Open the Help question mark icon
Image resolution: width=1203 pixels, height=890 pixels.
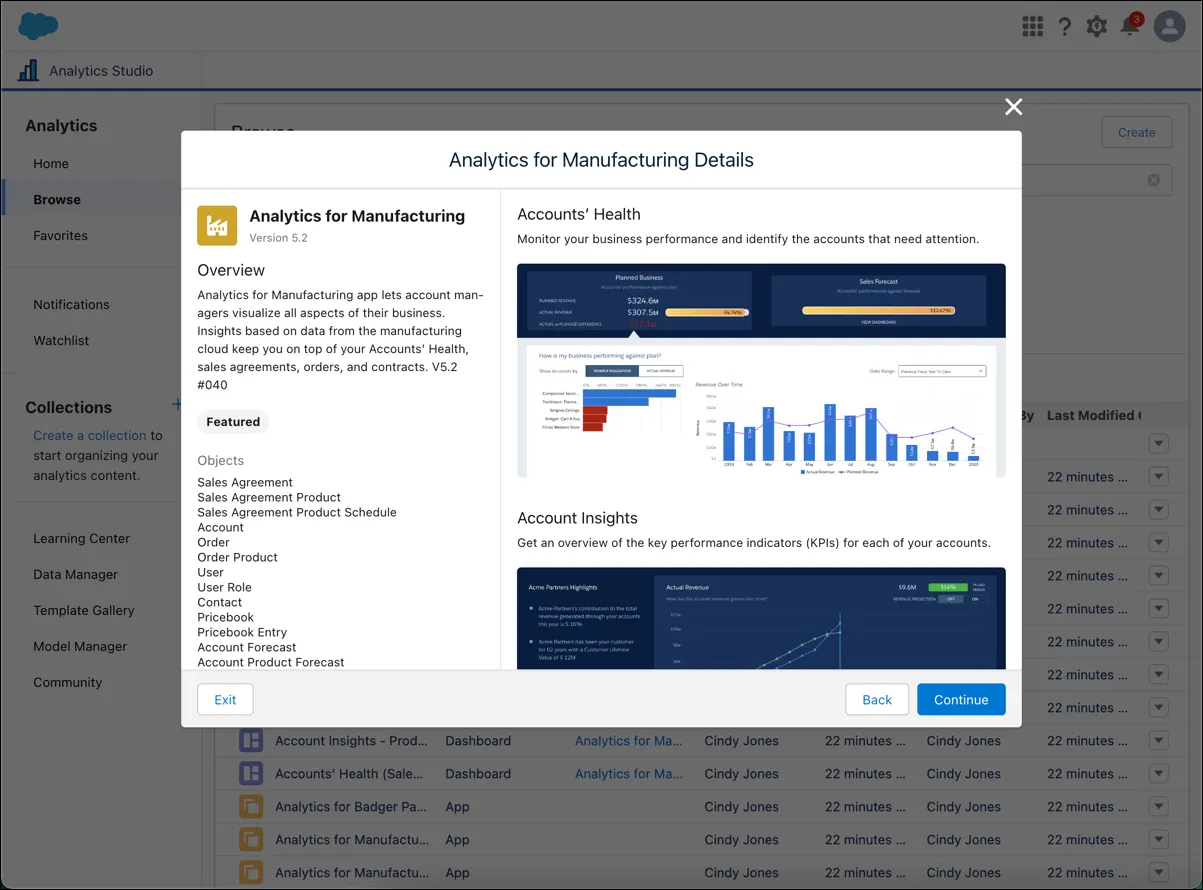click(x=1065, y=26)
